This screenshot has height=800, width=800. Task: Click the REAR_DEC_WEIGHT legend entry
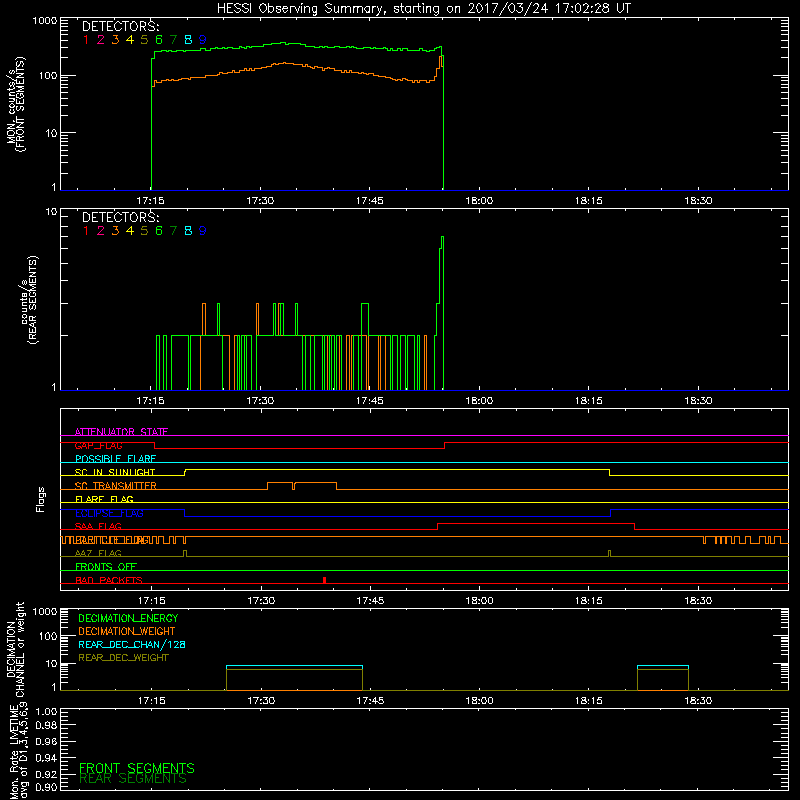coord(123,658)
